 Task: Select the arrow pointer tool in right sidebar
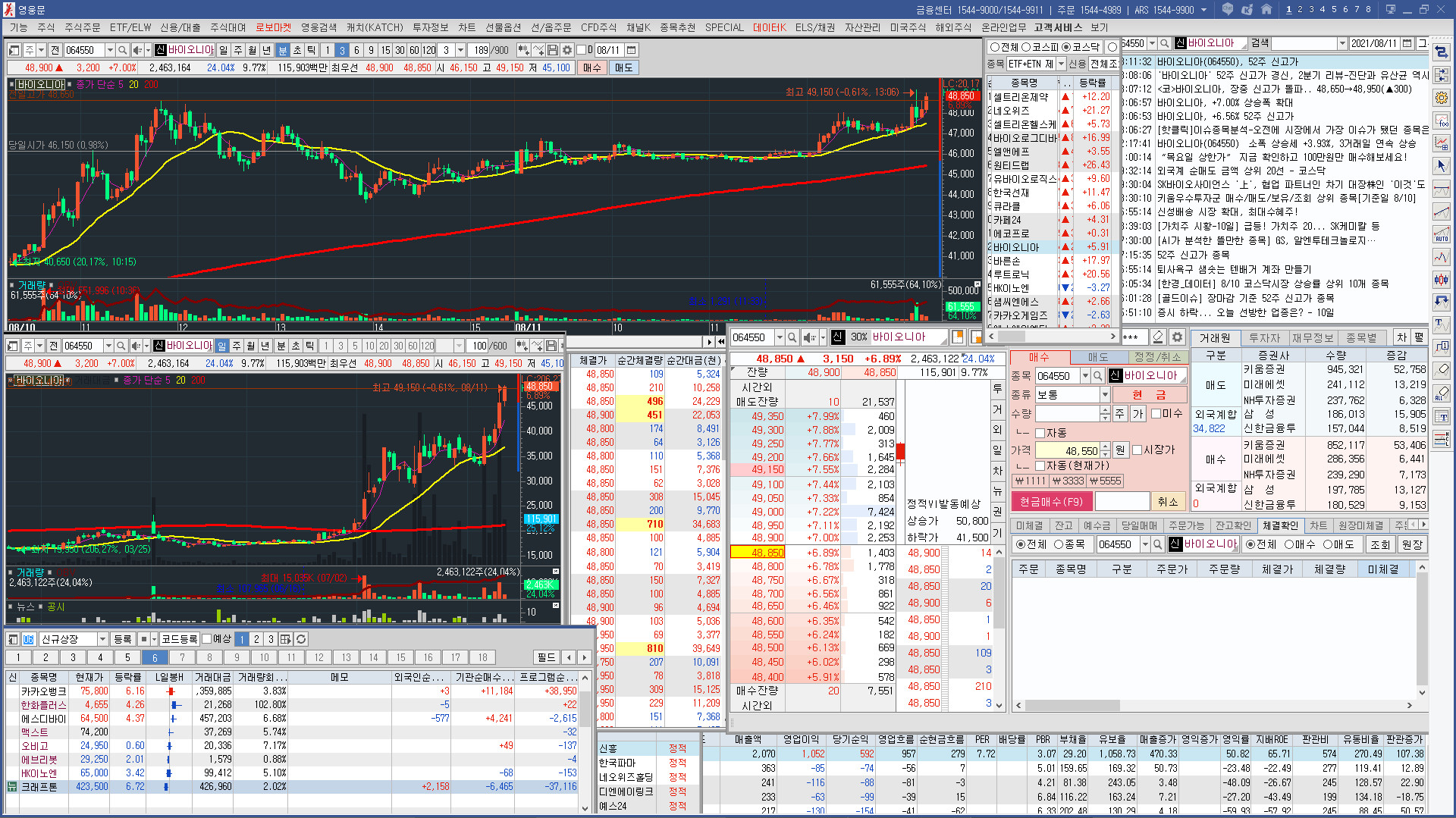(x=1442, y=166)
